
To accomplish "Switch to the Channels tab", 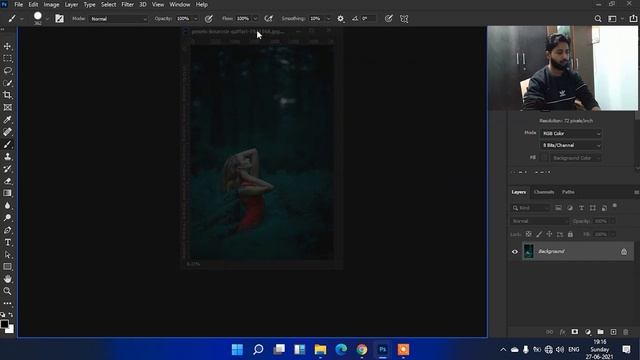I will click(x=544, y=192).
